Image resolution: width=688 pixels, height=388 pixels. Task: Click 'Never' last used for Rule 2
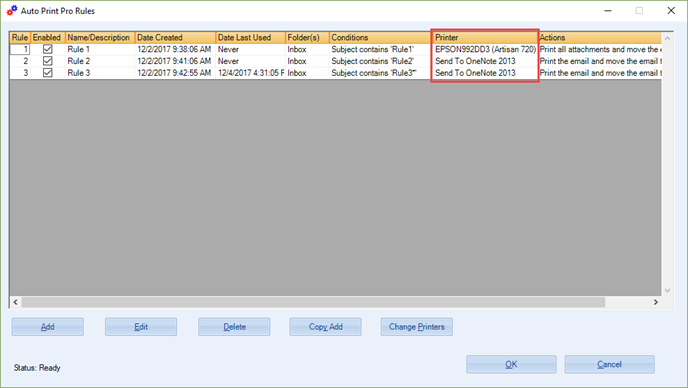click(x=251, y=61)
